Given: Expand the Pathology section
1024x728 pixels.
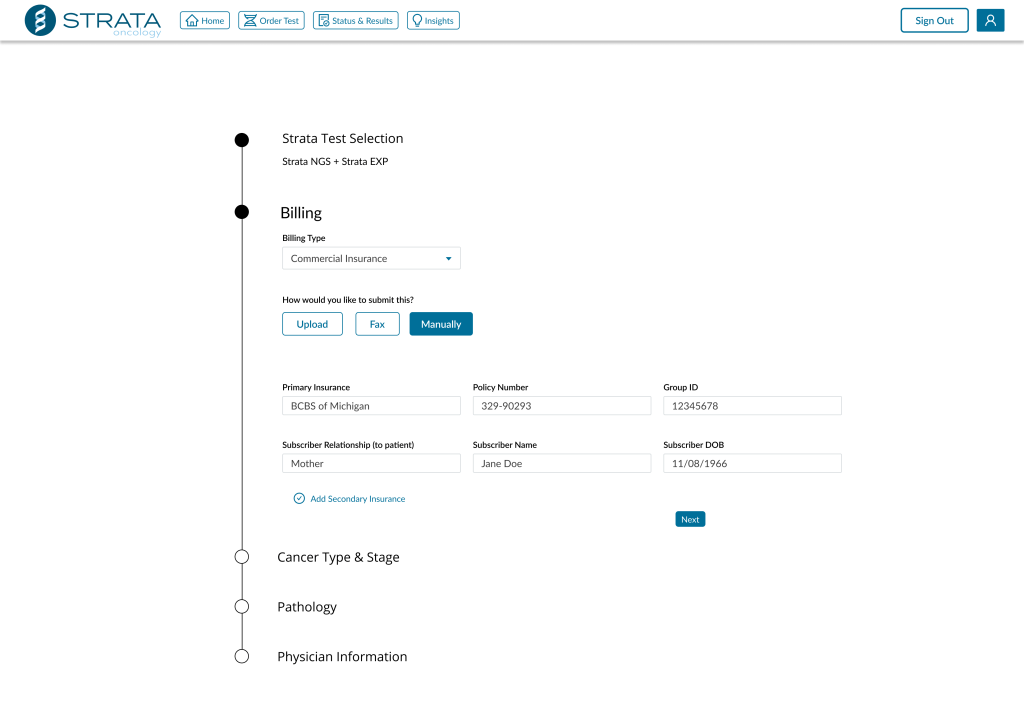Looking at the screenshot, I should [x=307, y=607].
